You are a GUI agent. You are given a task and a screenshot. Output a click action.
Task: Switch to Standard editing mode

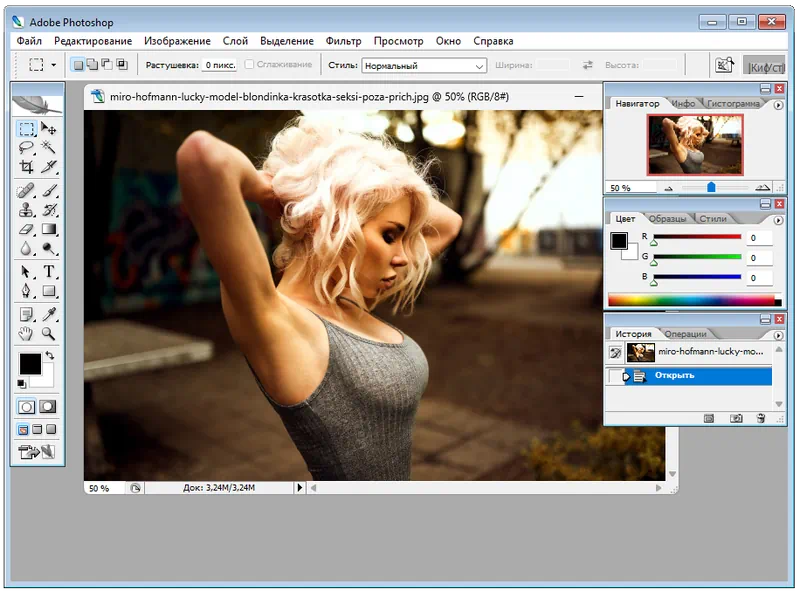[x=27, y=407]
